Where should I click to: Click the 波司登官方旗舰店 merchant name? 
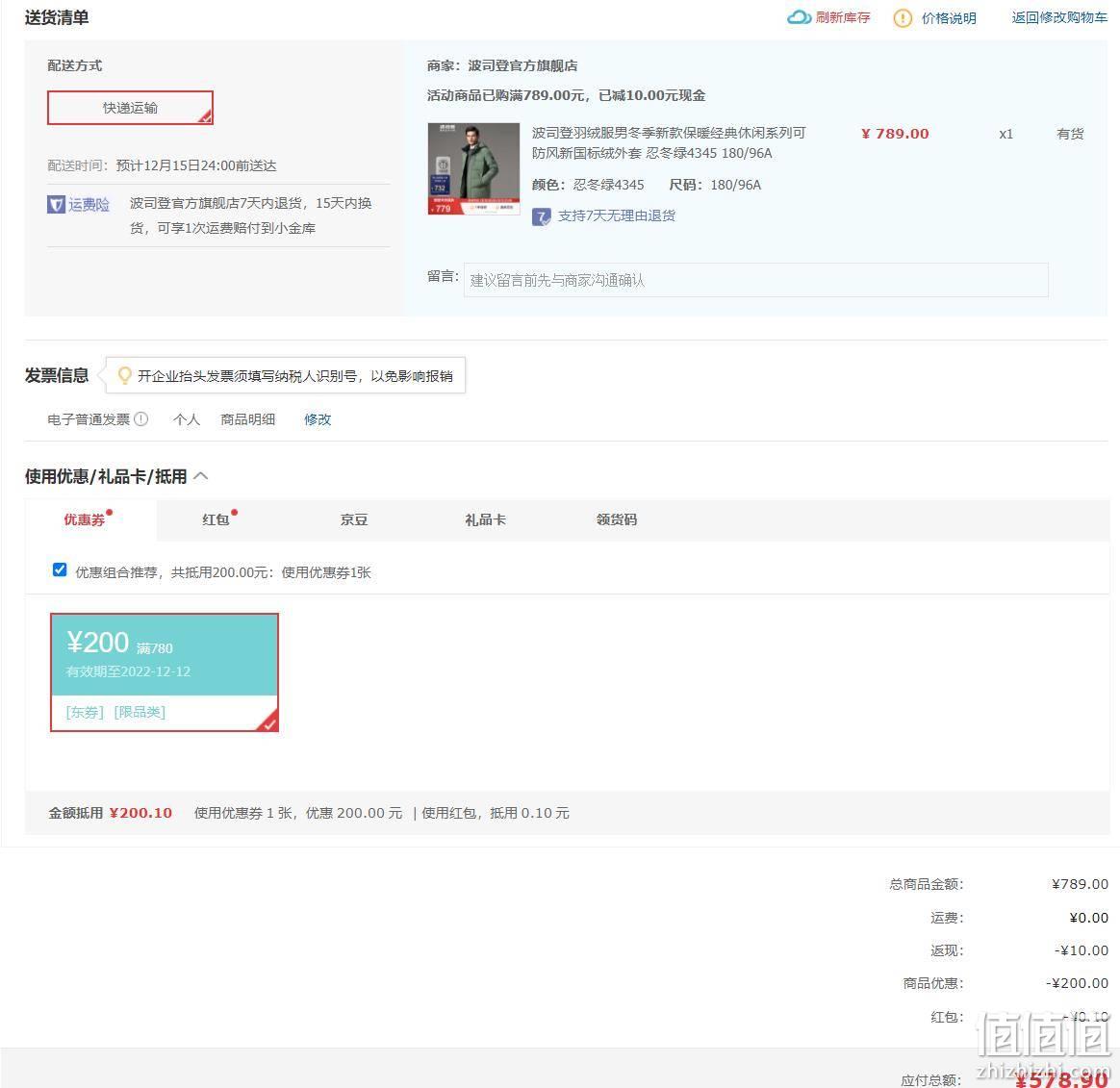[x=522, y=65]
